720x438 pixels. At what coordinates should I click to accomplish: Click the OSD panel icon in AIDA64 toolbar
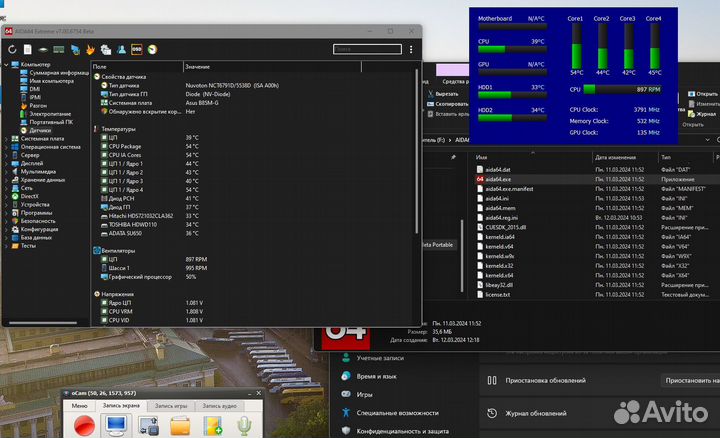click(x=137, y=49)
